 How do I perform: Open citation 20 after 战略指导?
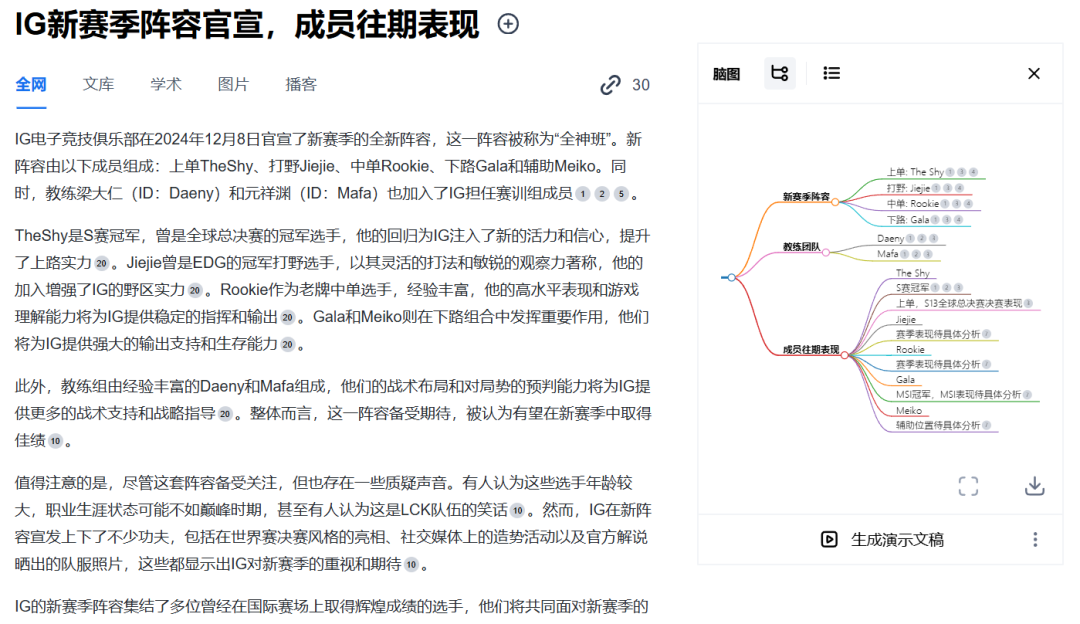(225, 414)
